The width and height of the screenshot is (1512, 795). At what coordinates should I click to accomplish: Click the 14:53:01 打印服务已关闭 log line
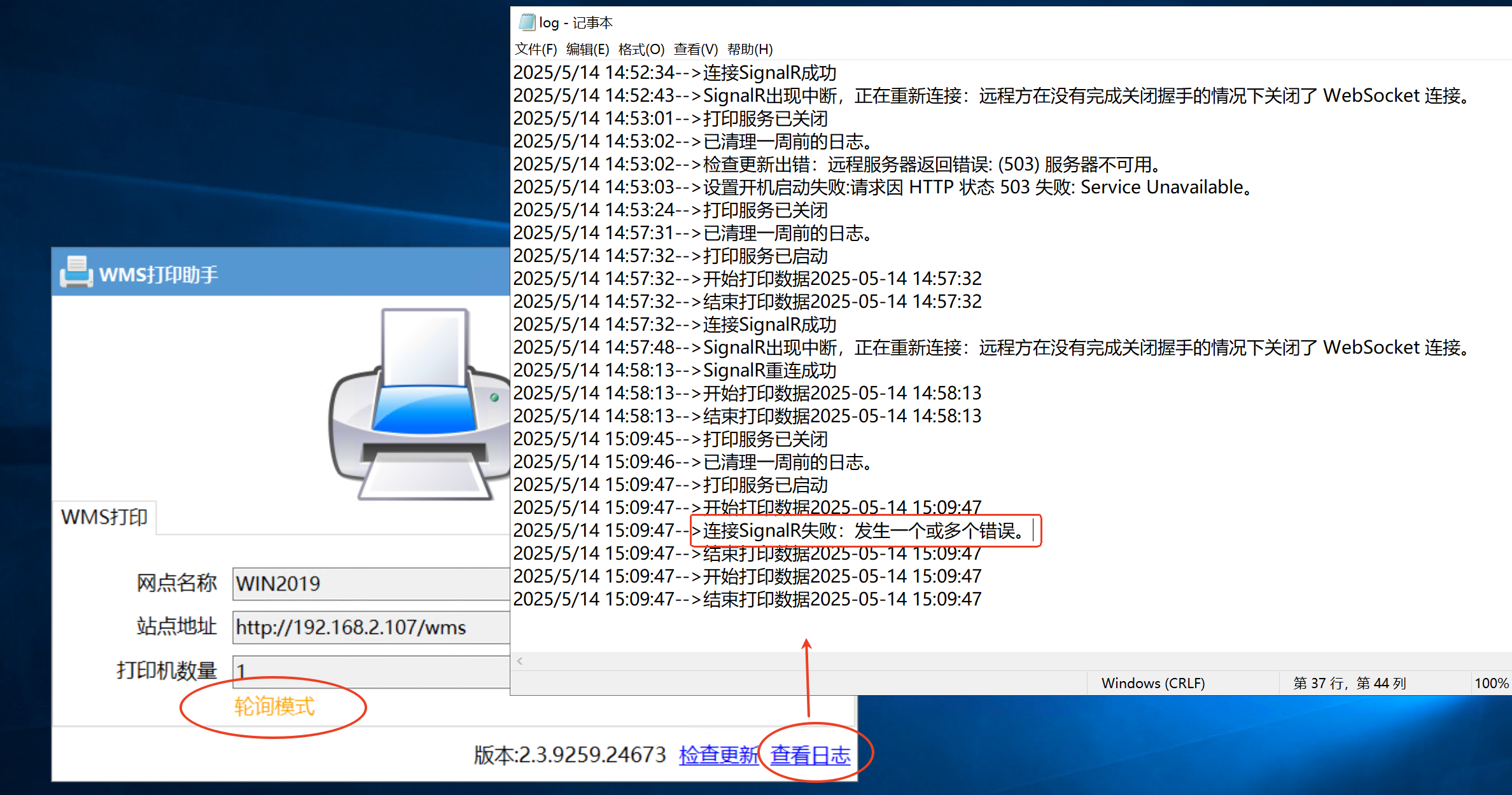click(670, 118)
